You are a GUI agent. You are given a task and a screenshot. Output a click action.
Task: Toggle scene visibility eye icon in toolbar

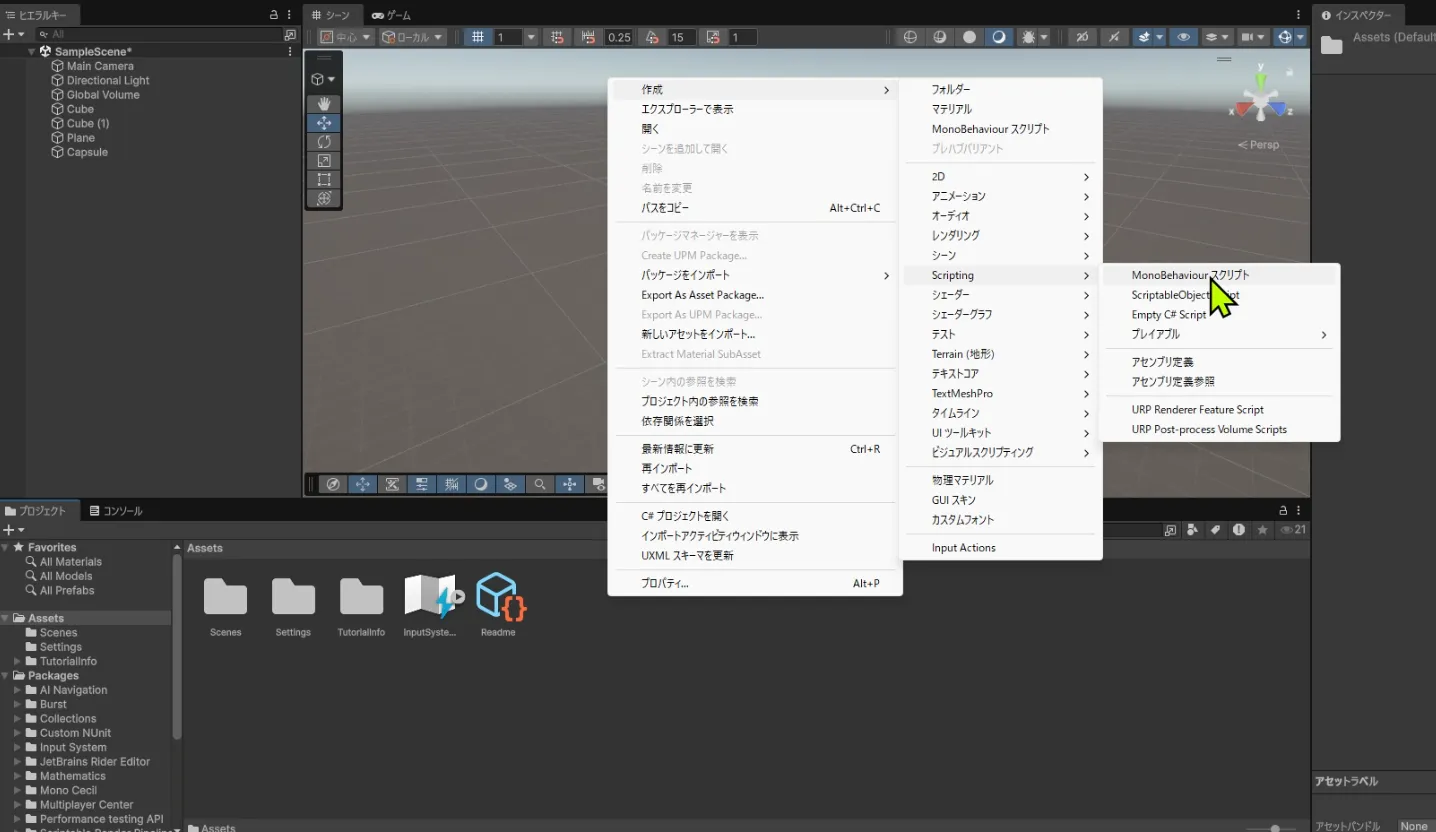click(x=1184, y=37)
